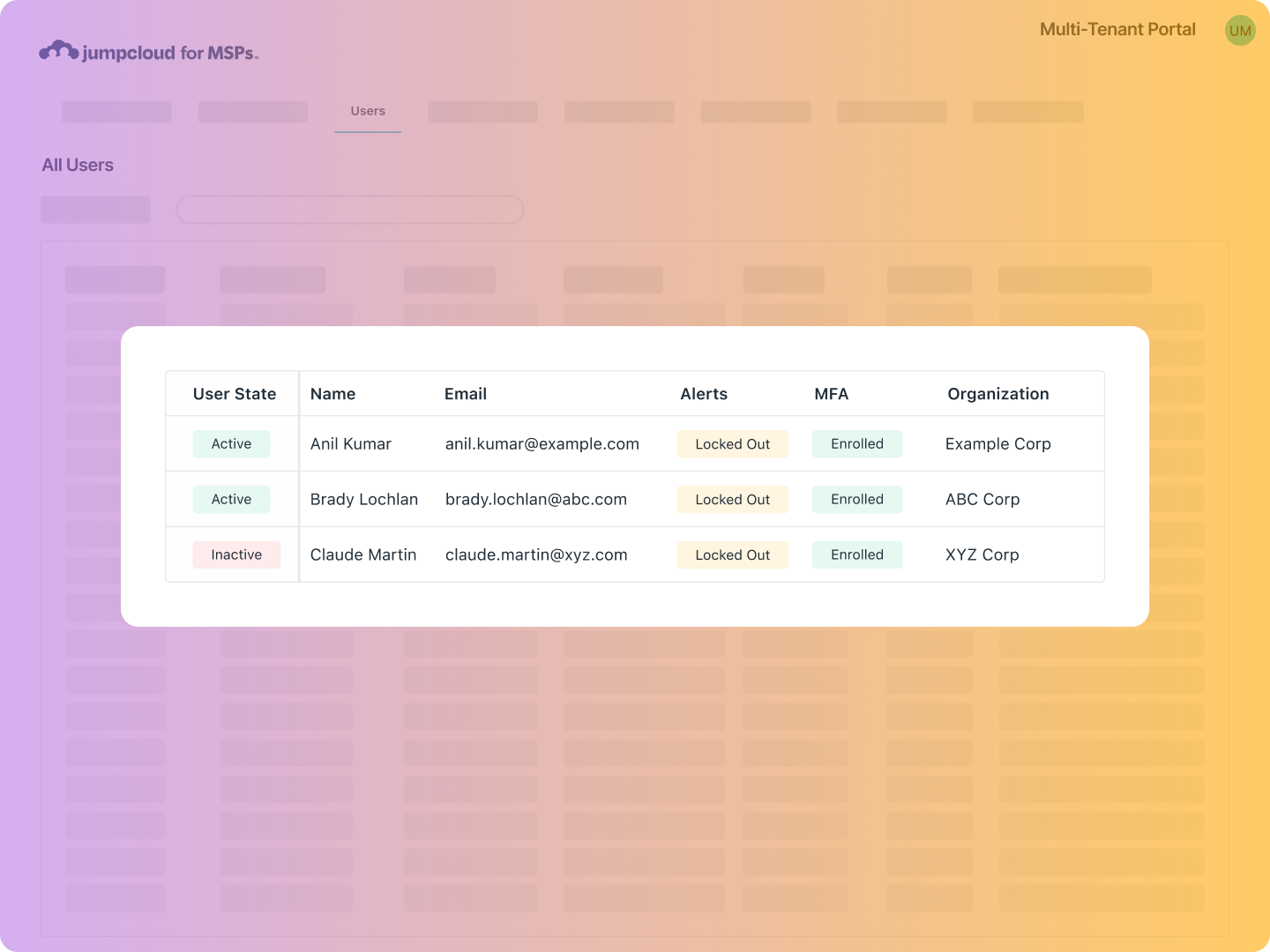Click Enrolled MFA badge for Anil Kumar
The image size is (1270, 952).
click(x=857, y=444)
